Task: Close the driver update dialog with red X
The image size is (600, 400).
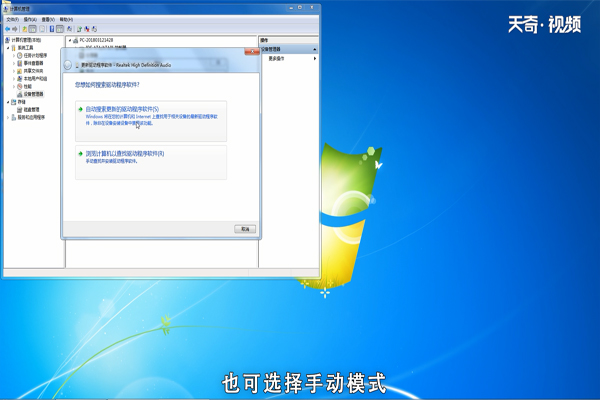Action: (252, 52)
